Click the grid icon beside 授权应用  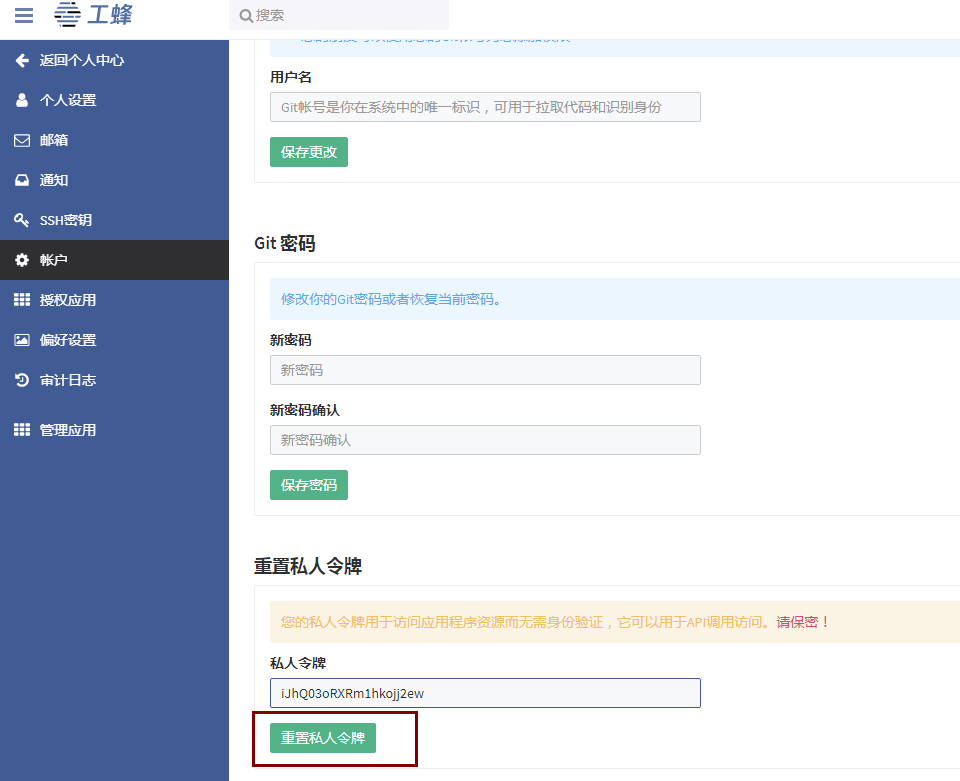[x=22, y=300]
